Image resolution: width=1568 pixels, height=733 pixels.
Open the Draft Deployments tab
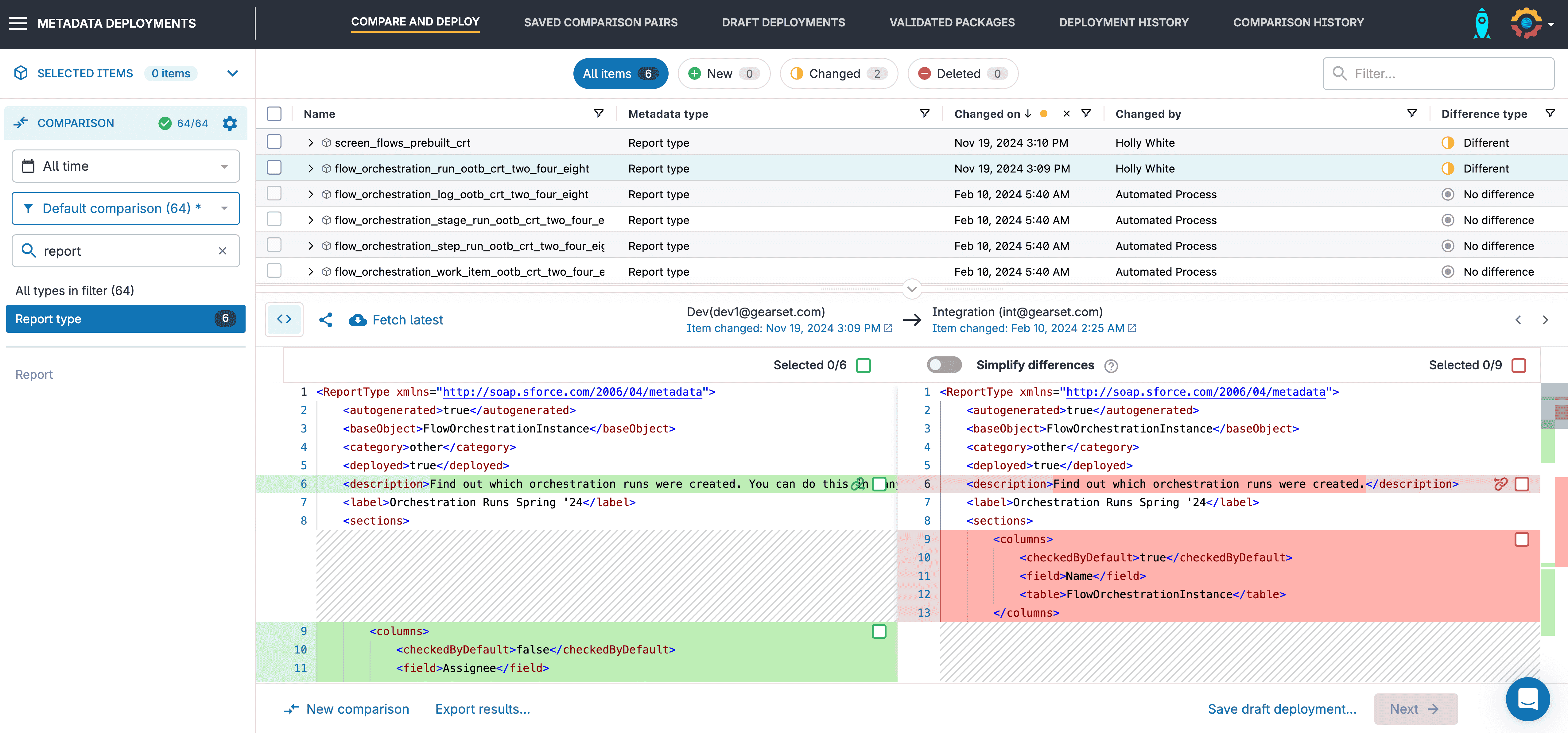coord(783,22)
